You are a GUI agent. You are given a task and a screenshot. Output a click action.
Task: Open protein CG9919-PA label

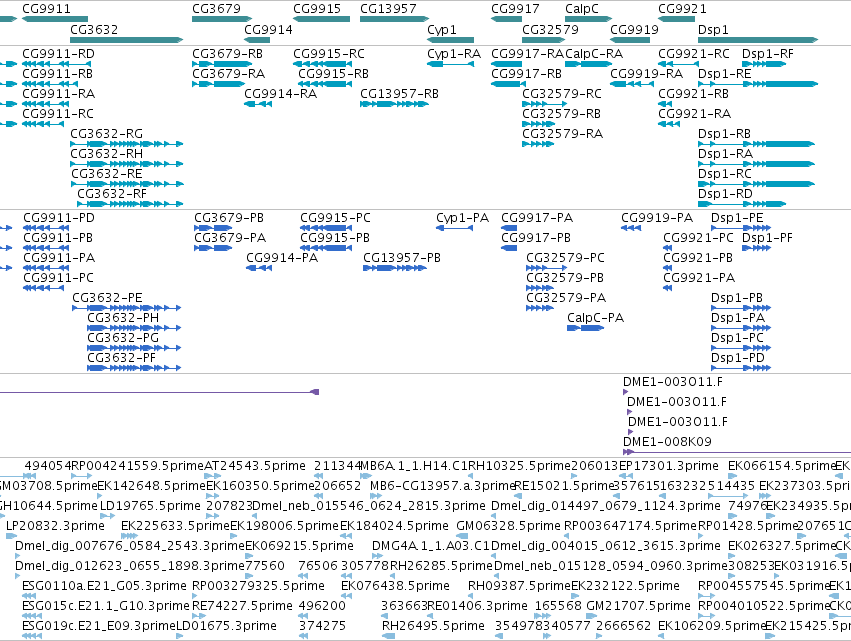pyautogui.click(x=657, y=218)
